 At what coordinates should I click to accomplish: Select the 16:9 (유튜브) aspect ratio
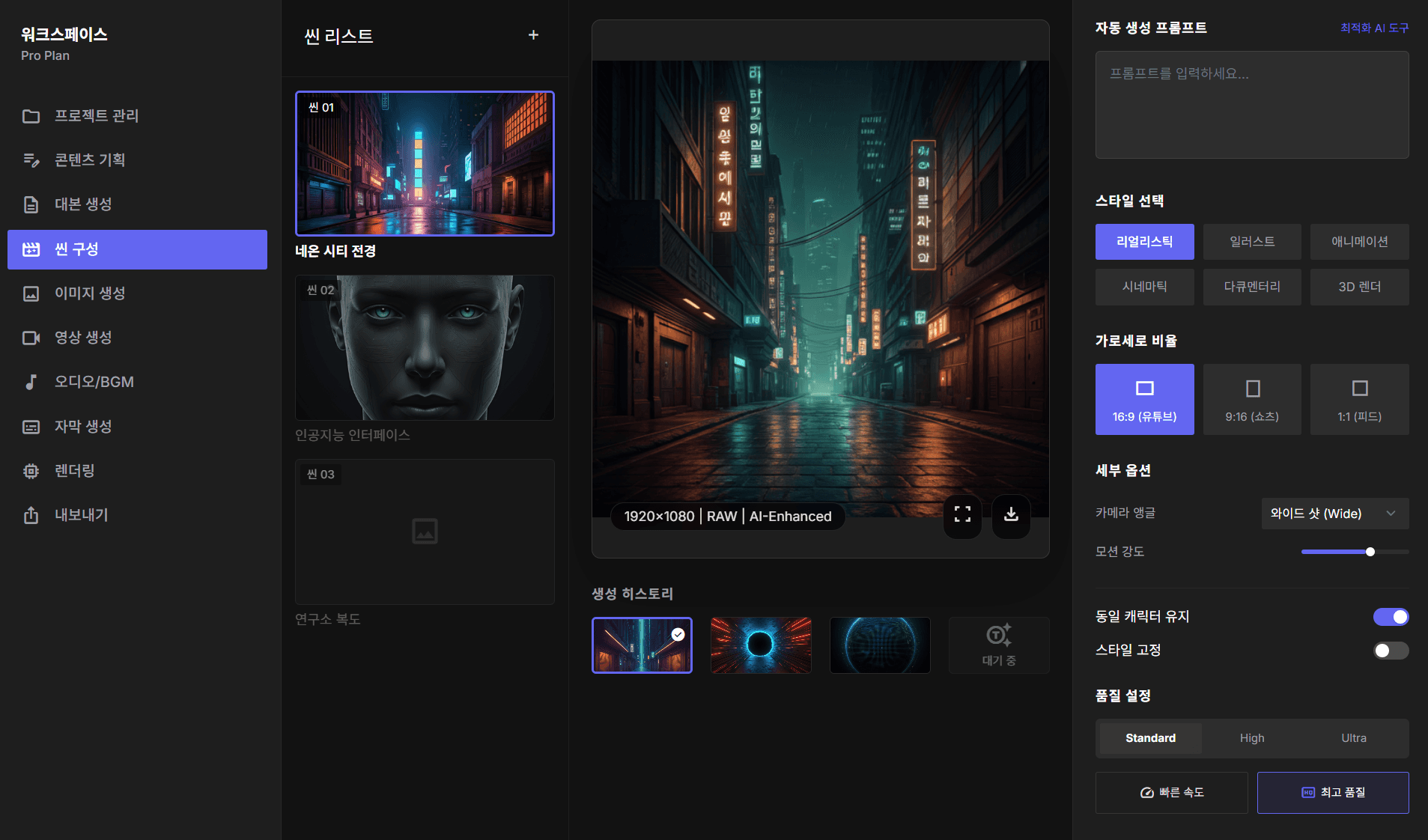tap(1144, 399)
